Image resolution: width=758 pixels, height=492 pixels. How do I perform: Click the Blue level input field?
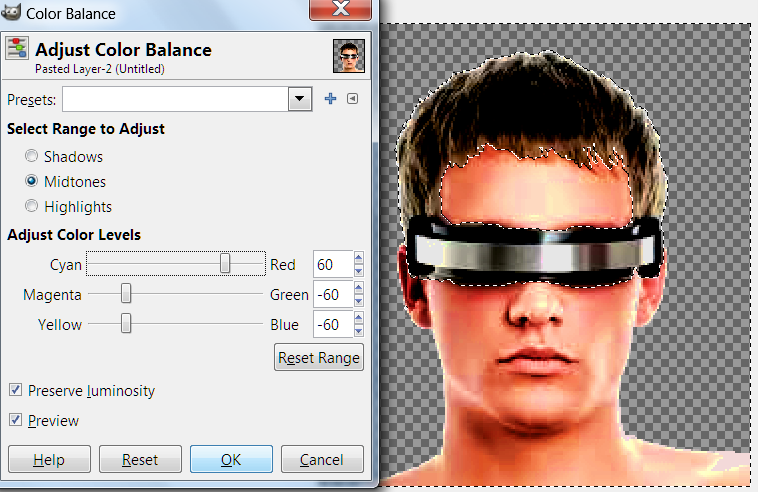pos(332,325)
